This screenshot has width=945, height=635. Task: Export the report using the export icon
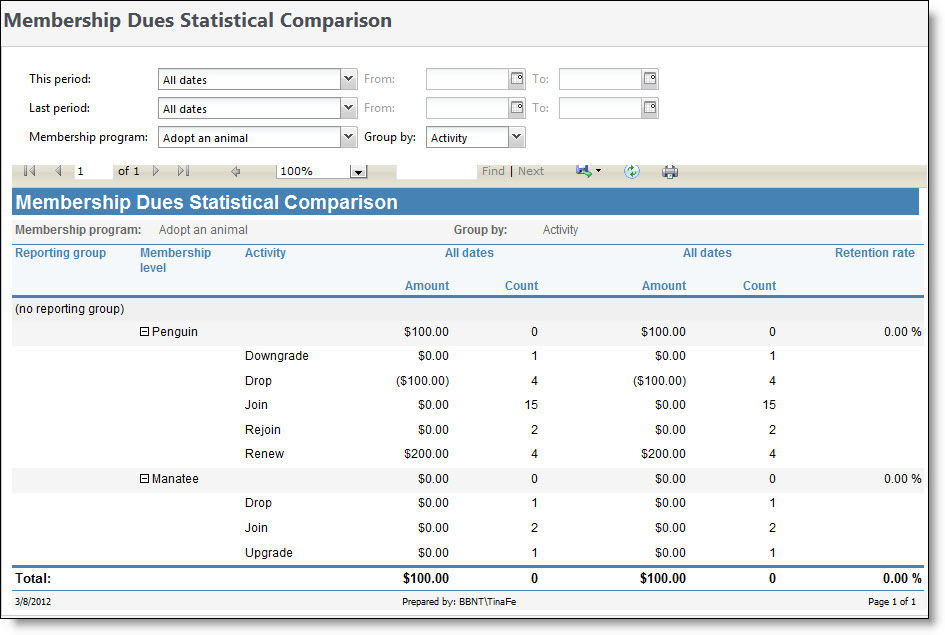coord(583,171)
